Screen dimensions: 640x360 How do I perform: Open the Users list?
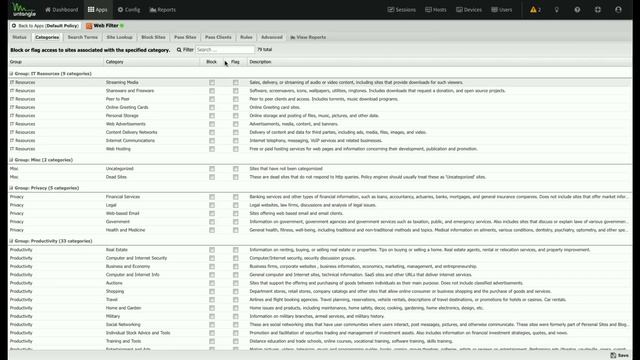point(502,10)
